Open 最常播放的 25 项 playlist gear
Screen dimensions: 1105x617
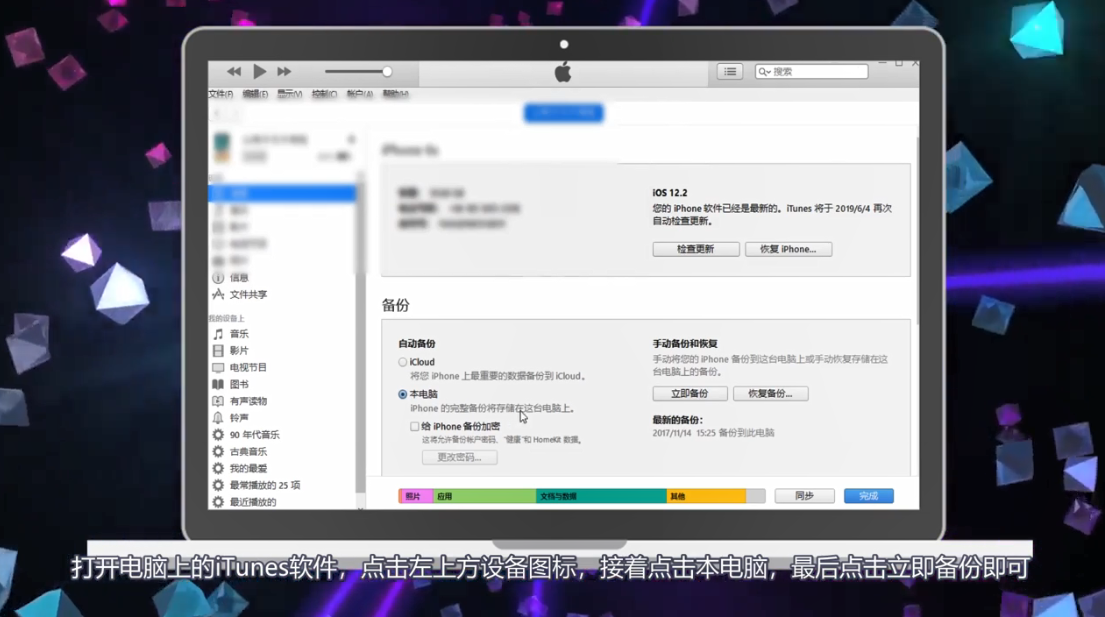[218, 485]
